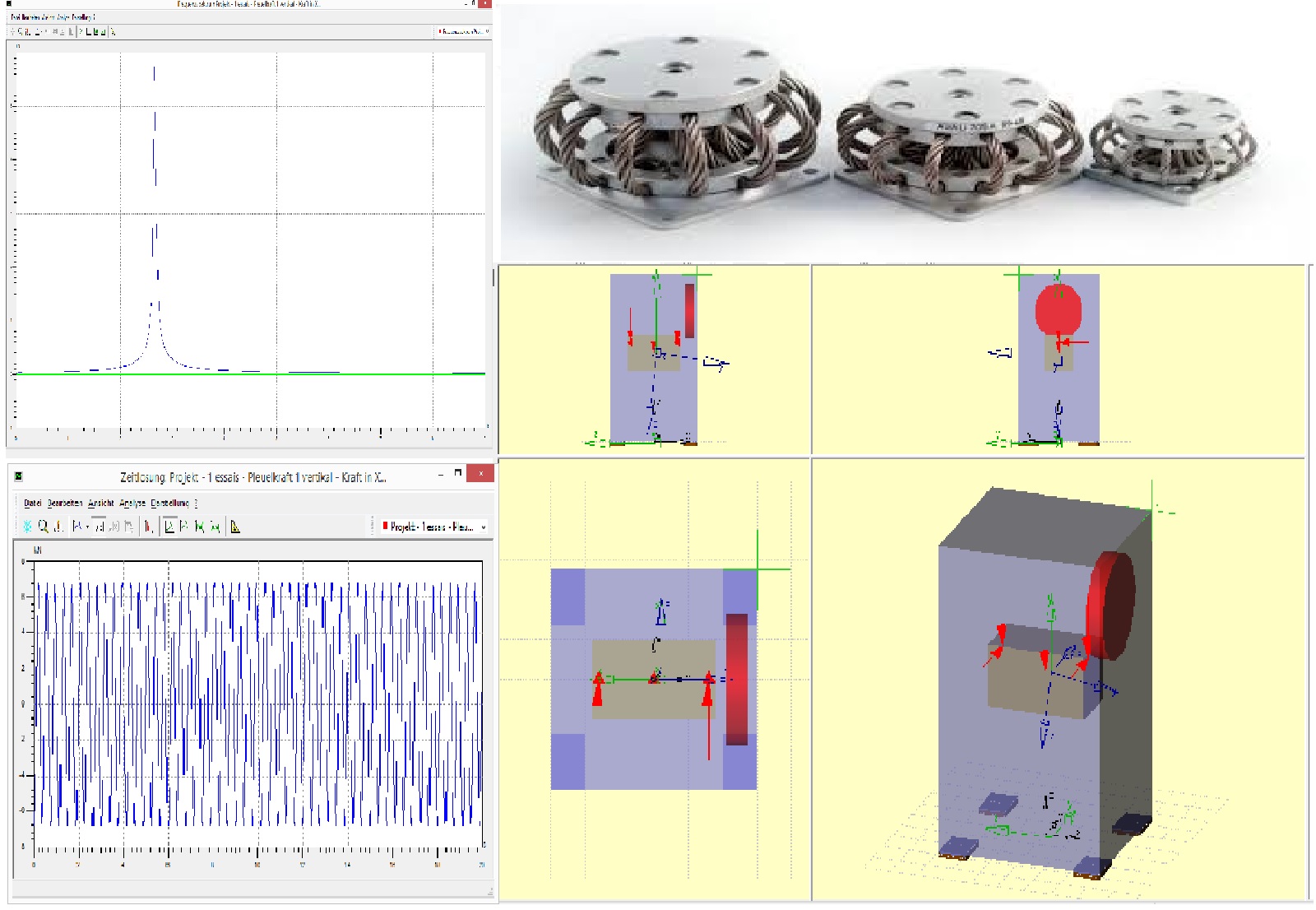Click the third toolbar icon beside the magnifier
Viewport: 1316px width, 910px height.
[58, 527]
